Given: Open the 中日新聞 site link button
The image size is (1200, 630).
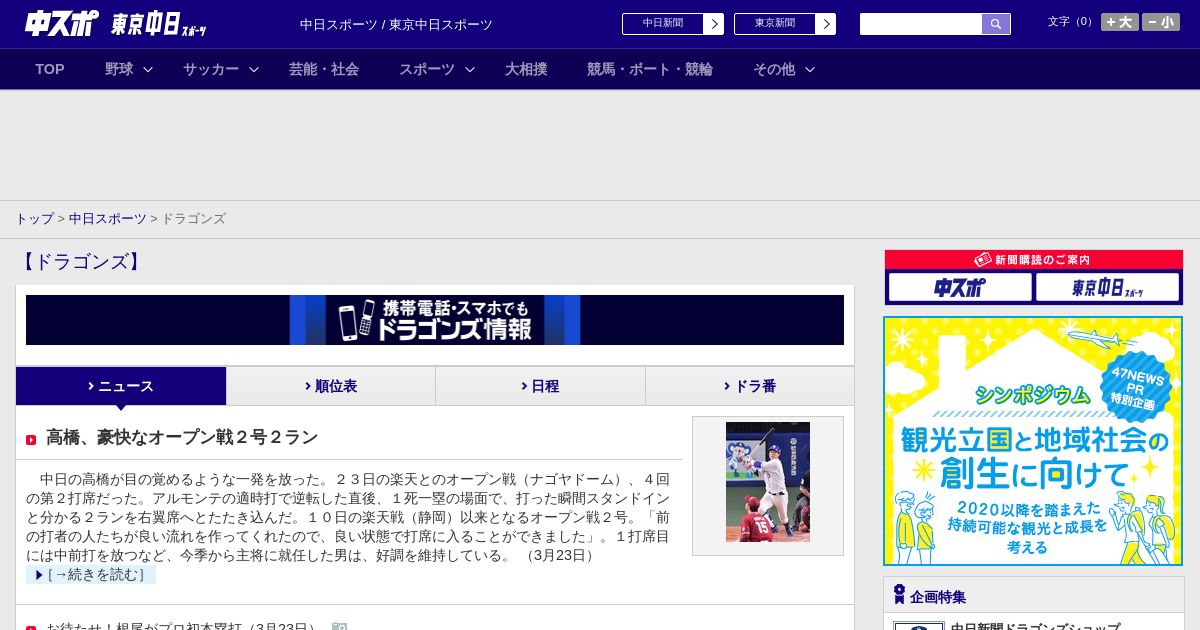Looking at the screenshot, I should (x=673, y=24).
